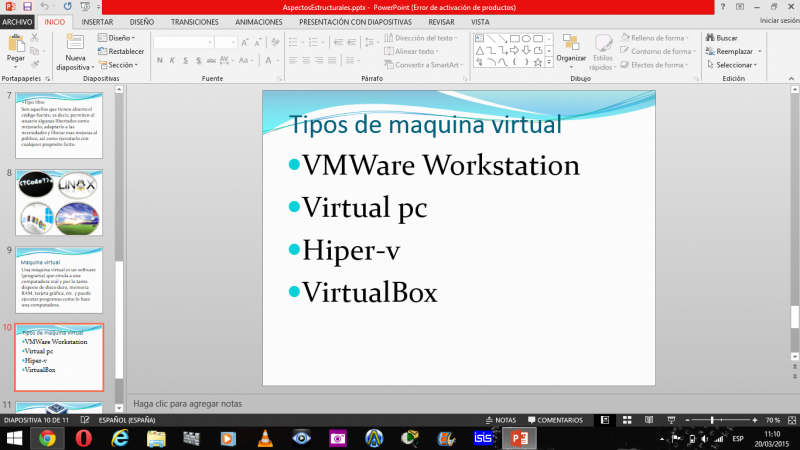Toggle Underline (S) formatting

tap(185, 60)
